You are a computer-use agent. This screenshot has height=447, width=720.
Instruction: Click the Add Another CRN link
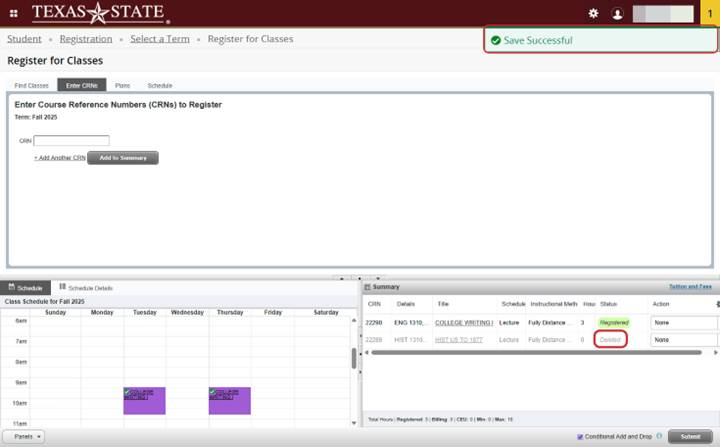click(59, 158)
